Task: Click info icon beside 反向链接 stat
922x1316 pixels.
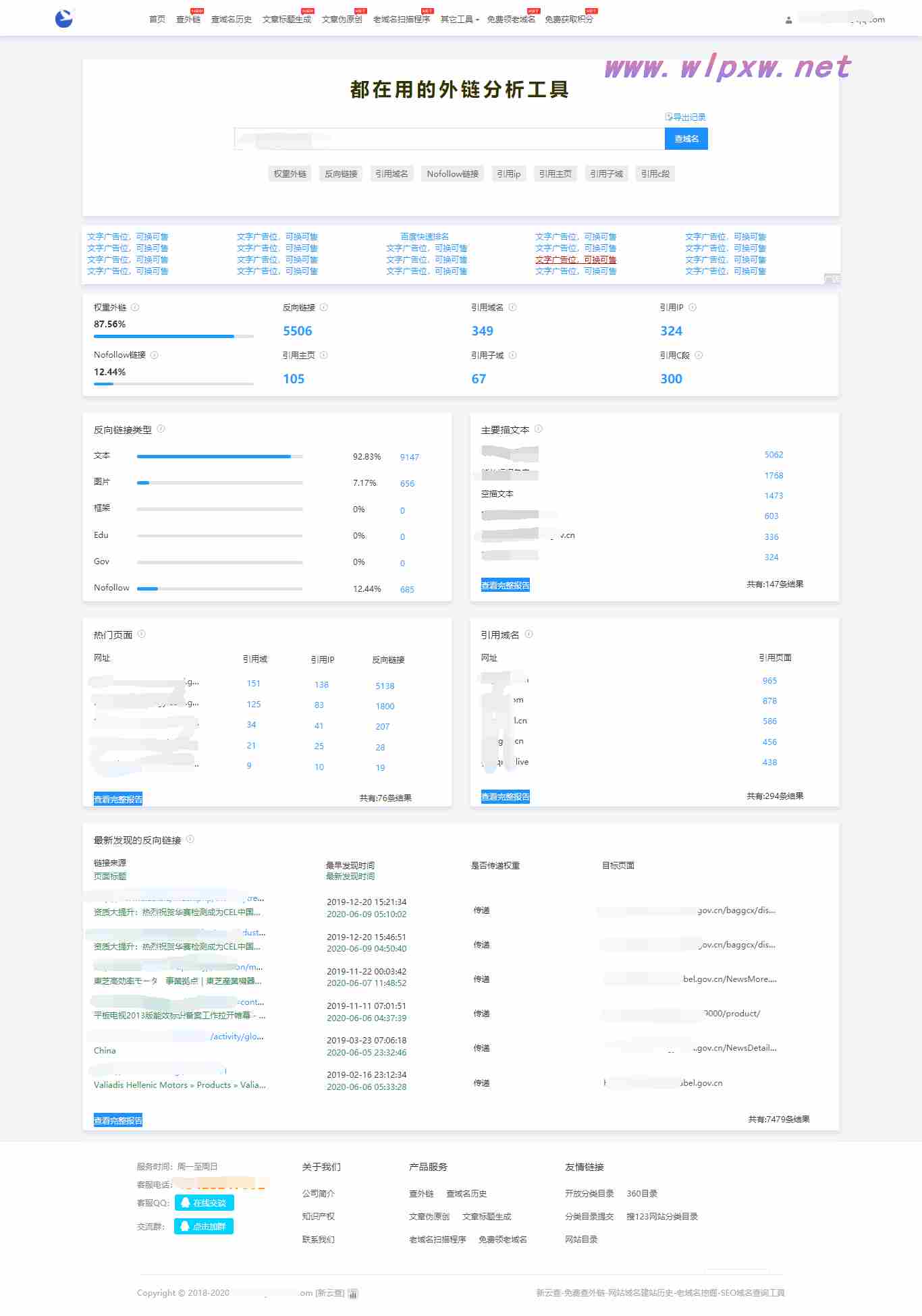Action: (324, 307)
